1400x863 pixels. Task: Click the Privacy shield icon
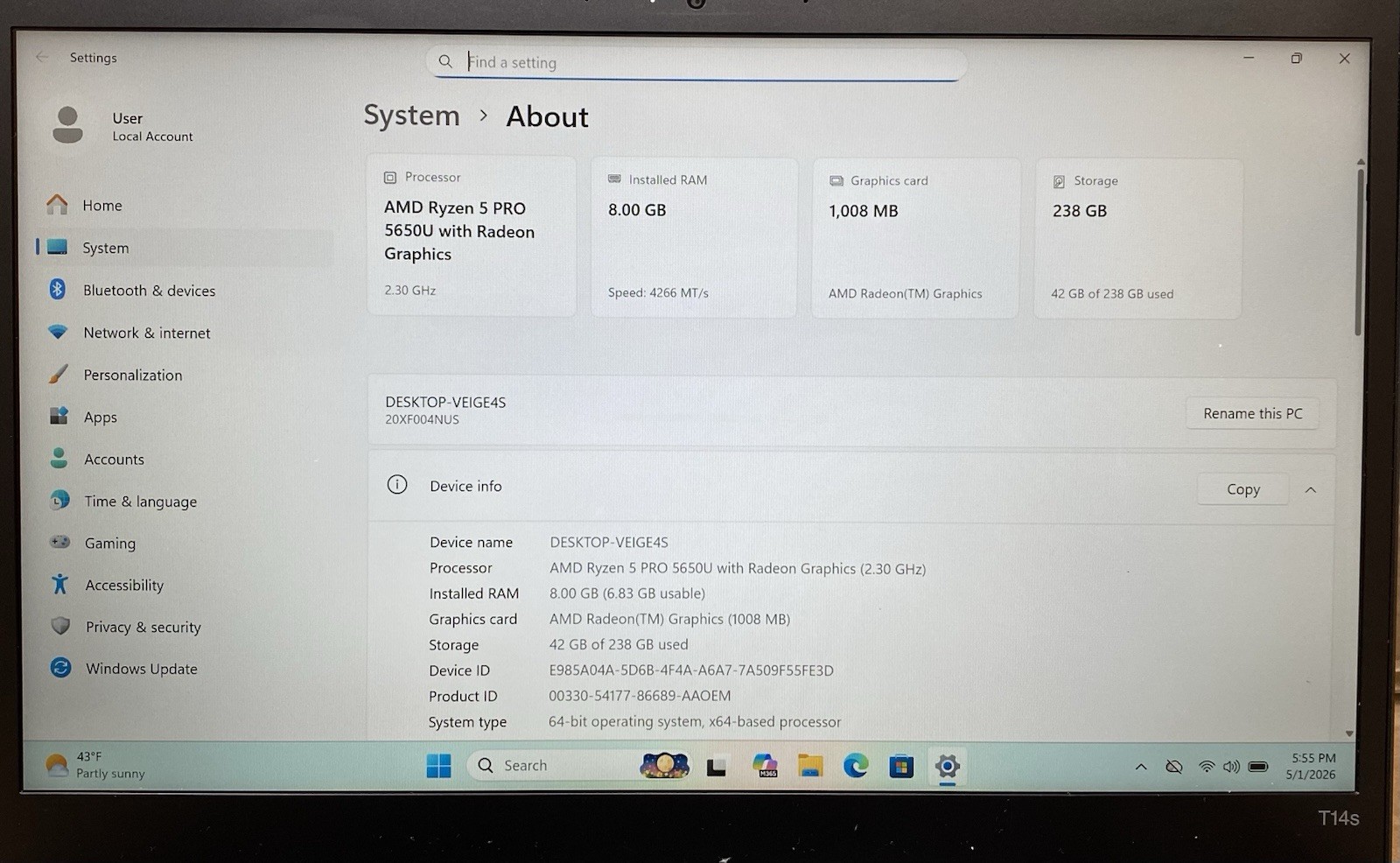click(x=60, y=626)
